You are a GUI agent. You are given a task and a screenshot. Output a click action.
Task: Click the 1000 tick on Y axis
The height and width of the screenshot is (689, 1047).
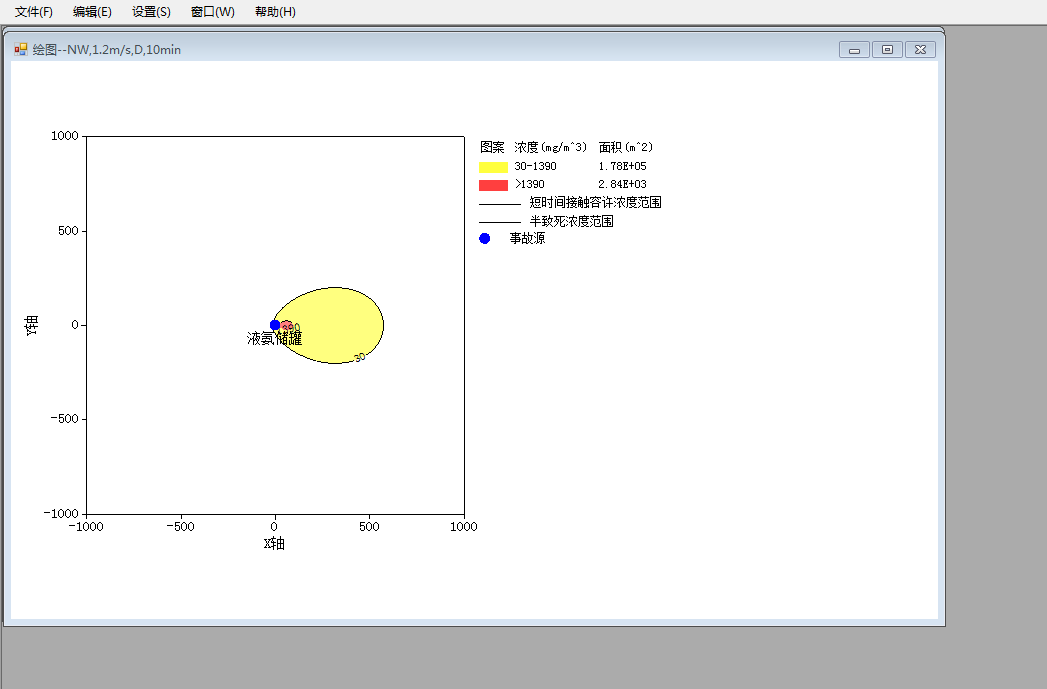pos(65,136)
